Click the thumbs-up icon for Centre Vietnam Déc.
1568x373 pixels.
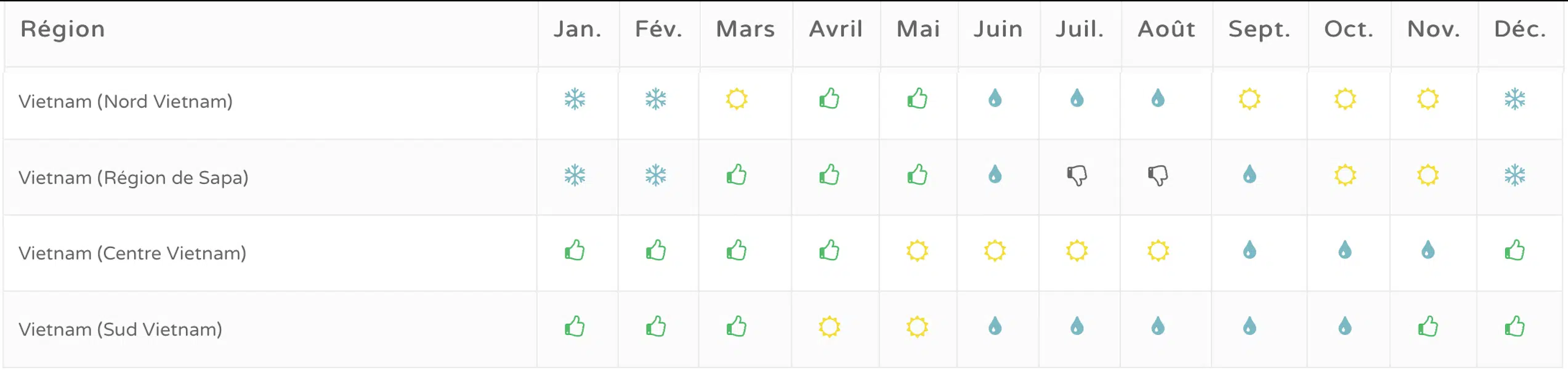click(x=1515, y=251)
